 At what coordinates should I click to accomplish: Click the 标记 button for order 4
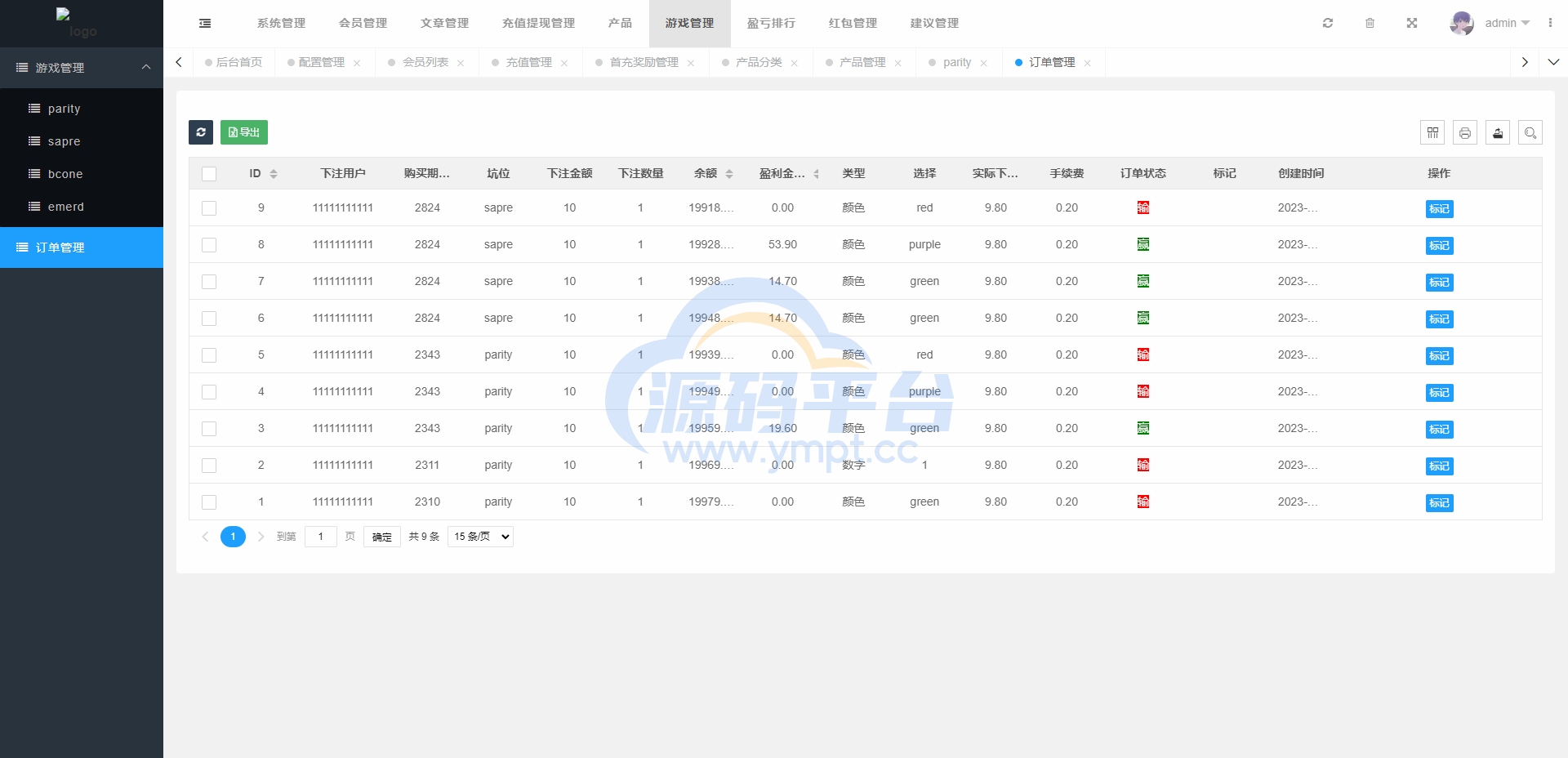coord(1440,393)
